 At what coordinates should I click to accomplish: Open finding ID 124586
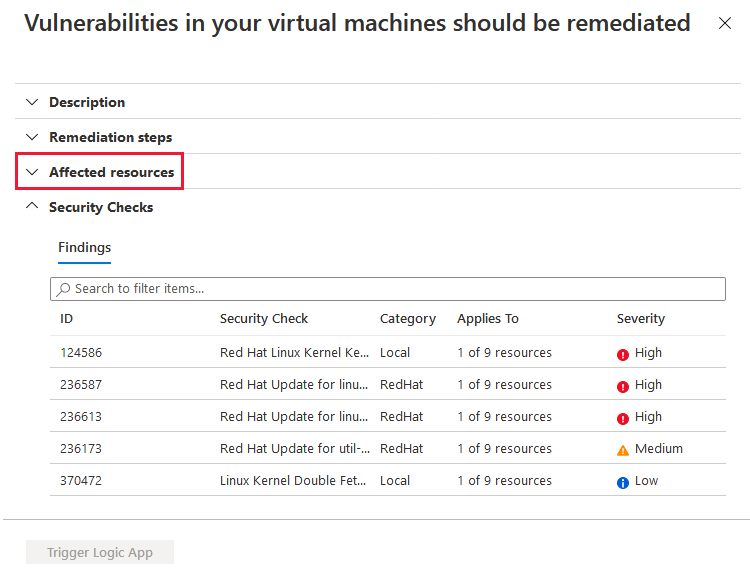coord(81,353)
